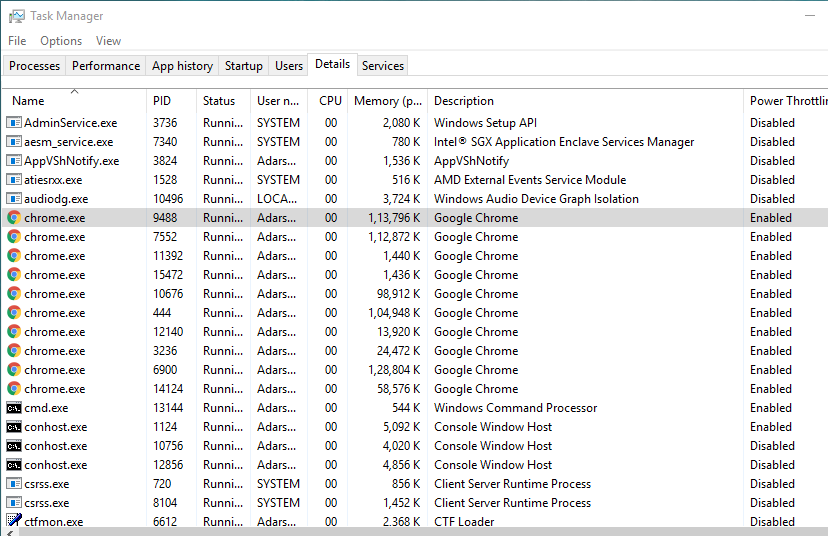Image resolution: width=828 pixels, height=536 pixels.
Task: Open the View menu
Action: pyautogui.click(x=108, y=41)
